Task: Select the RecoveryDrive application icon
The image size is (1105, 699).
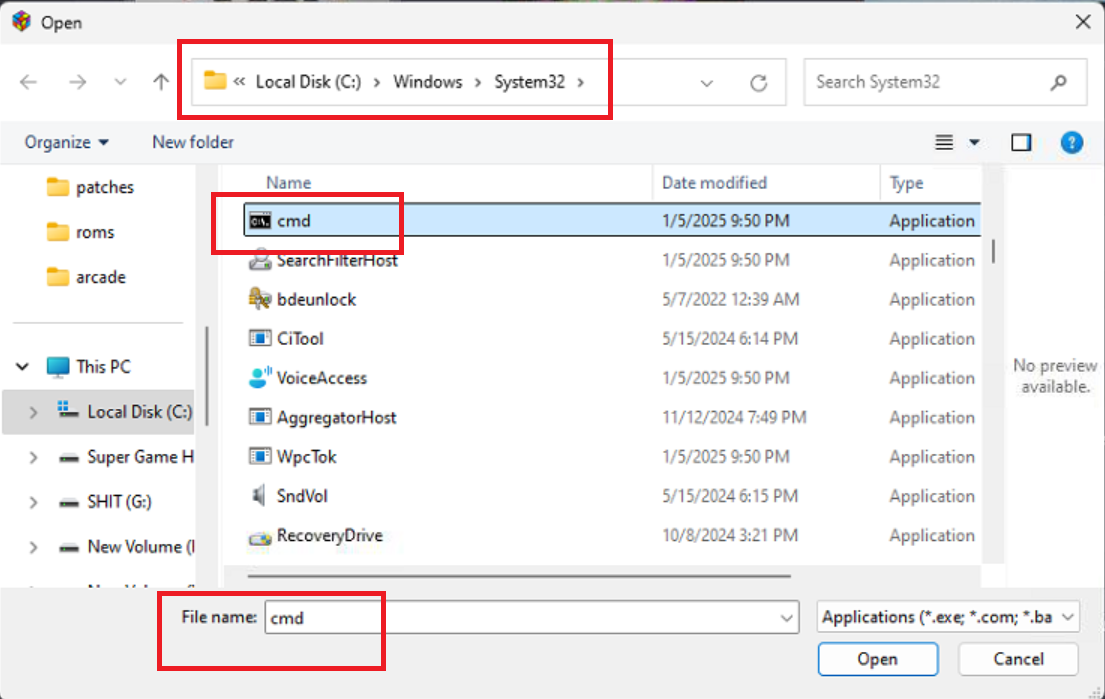Action: click(260, 538)
